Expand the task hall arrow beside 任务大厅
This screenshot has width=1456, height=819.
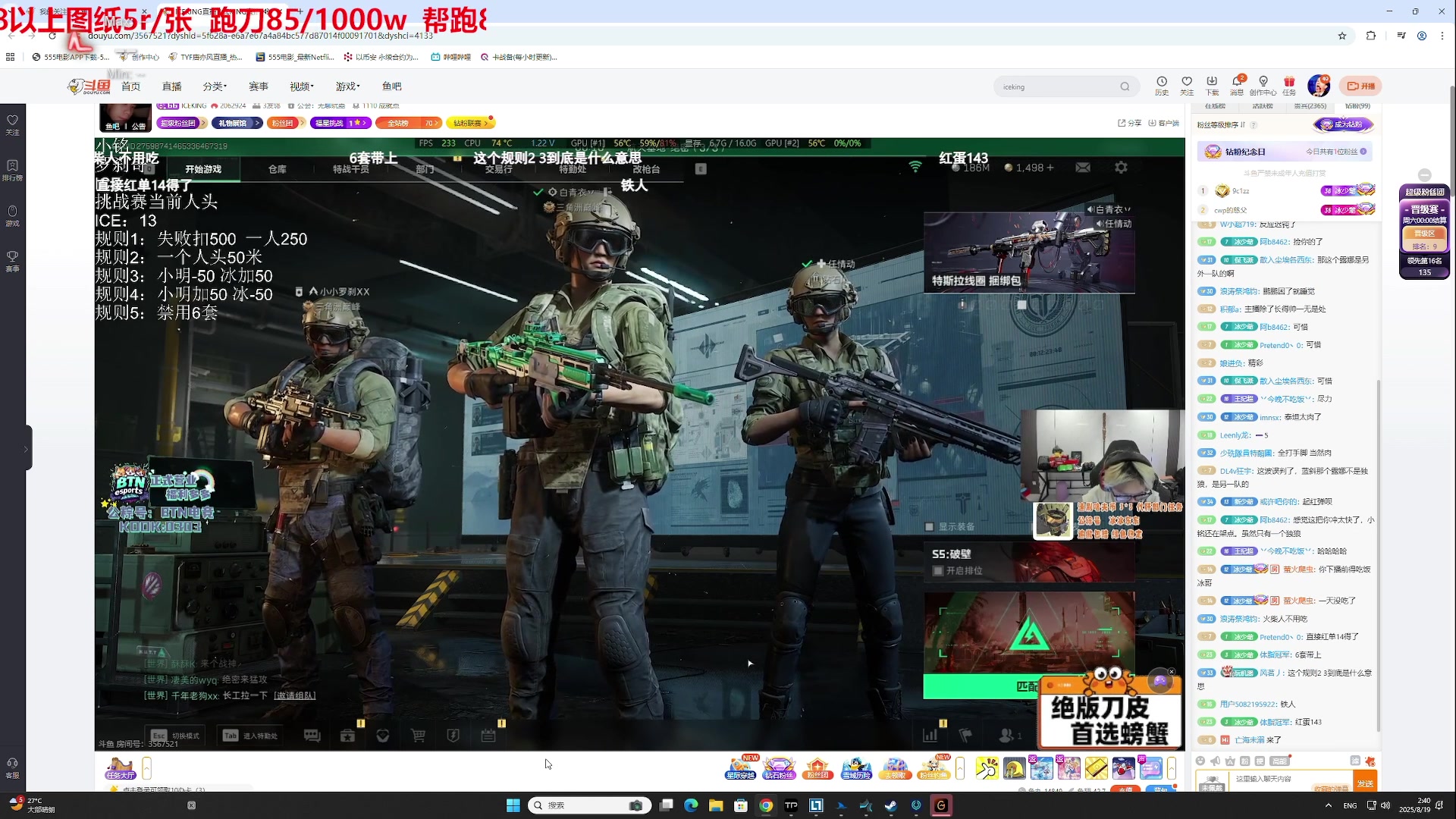click(x=147, y=768)
